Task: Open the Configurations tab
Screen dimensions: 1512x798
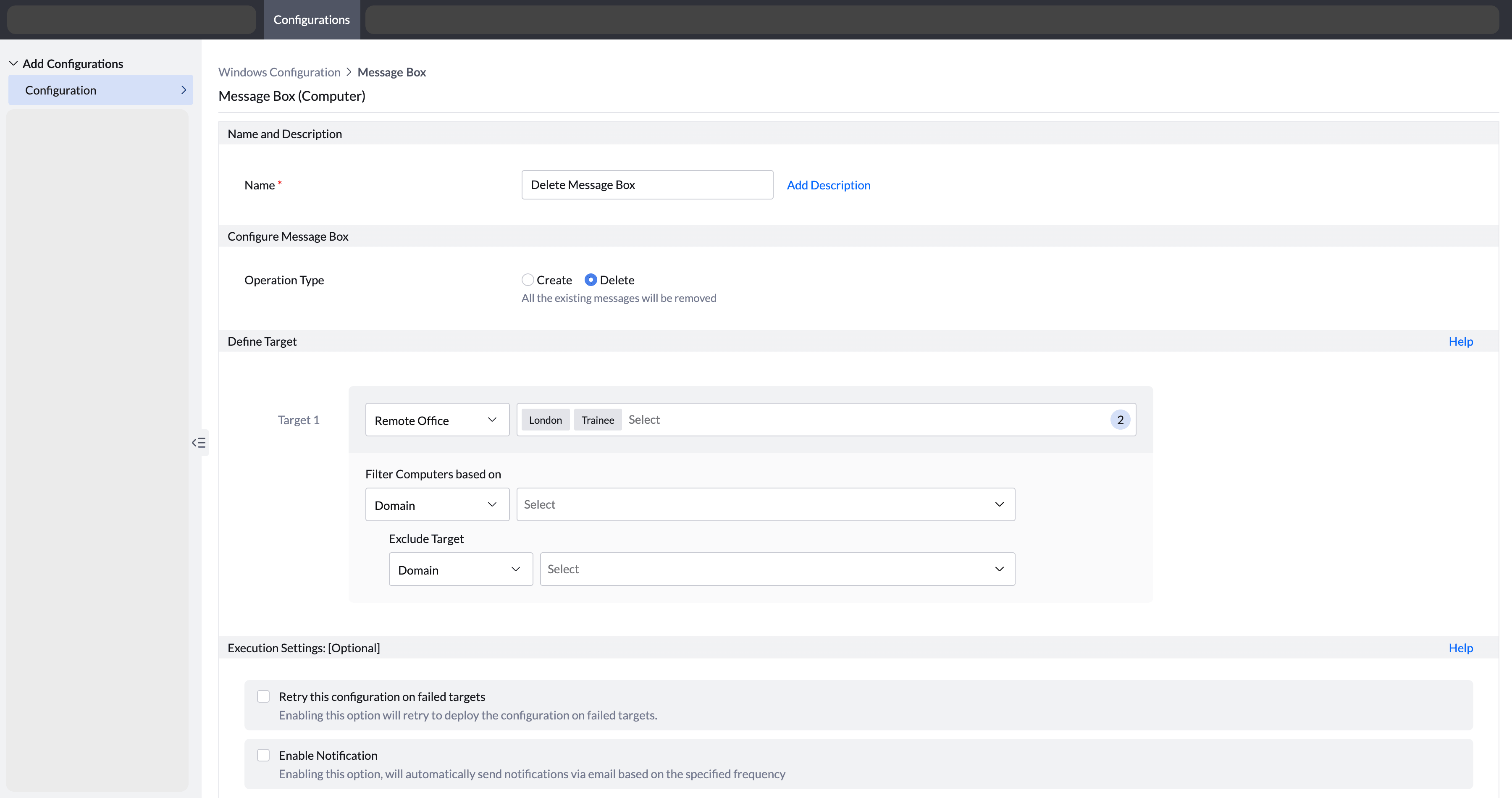Action: [x=311, y=20]
